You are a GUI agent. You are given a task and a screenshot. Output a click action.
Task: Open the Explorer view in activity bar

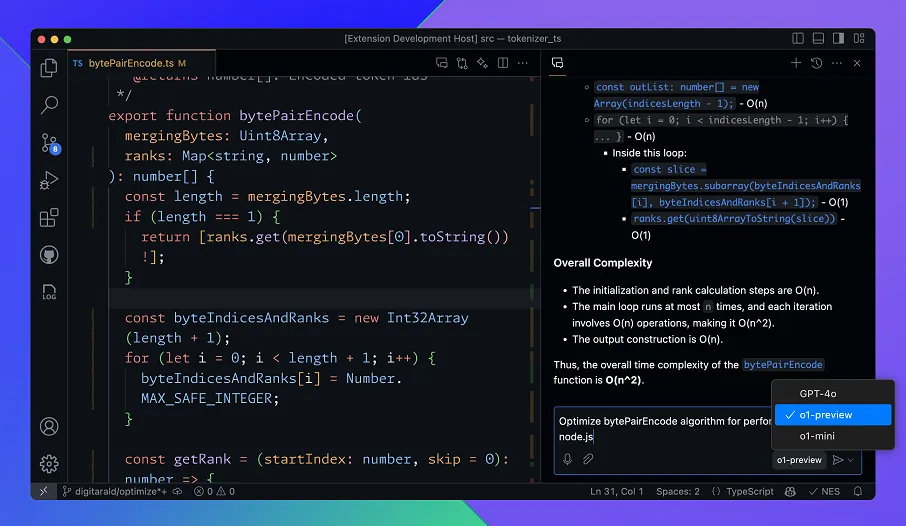click(49, 68)
